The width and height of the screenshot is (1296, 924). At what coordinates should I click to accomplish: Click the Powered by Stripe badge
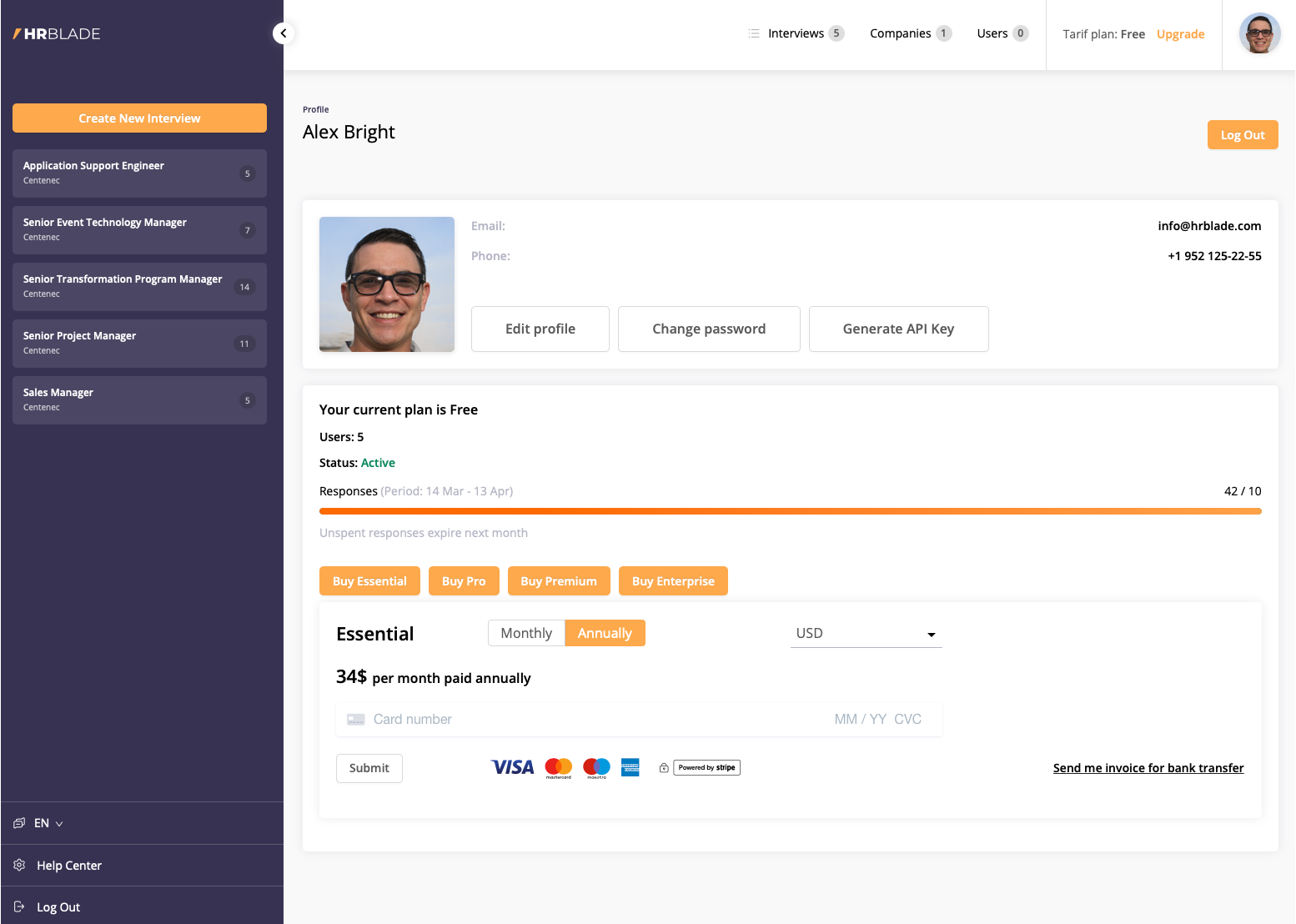pos(706,767)
